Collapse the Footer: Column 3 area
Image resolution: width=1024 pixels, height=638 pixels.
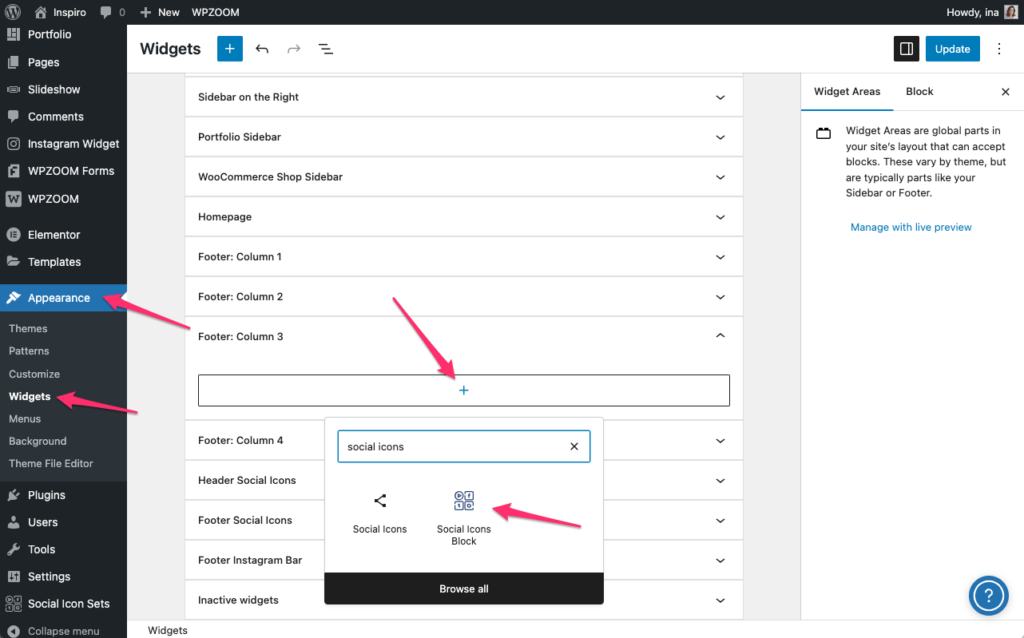(720, 337)
